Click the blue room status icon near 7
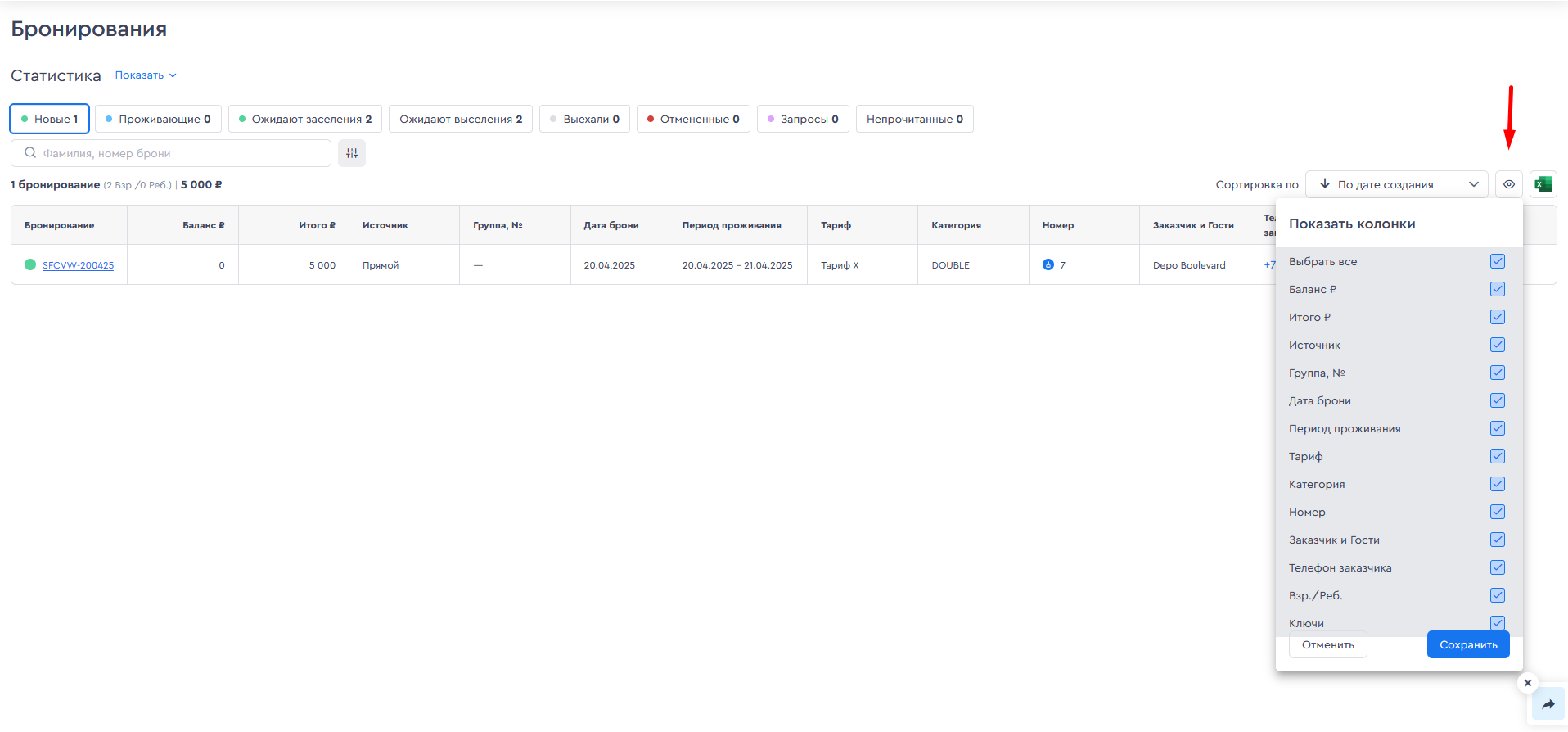Image resolution: width=1568 pixels, height=732 pixels. tap(1048, 264)
